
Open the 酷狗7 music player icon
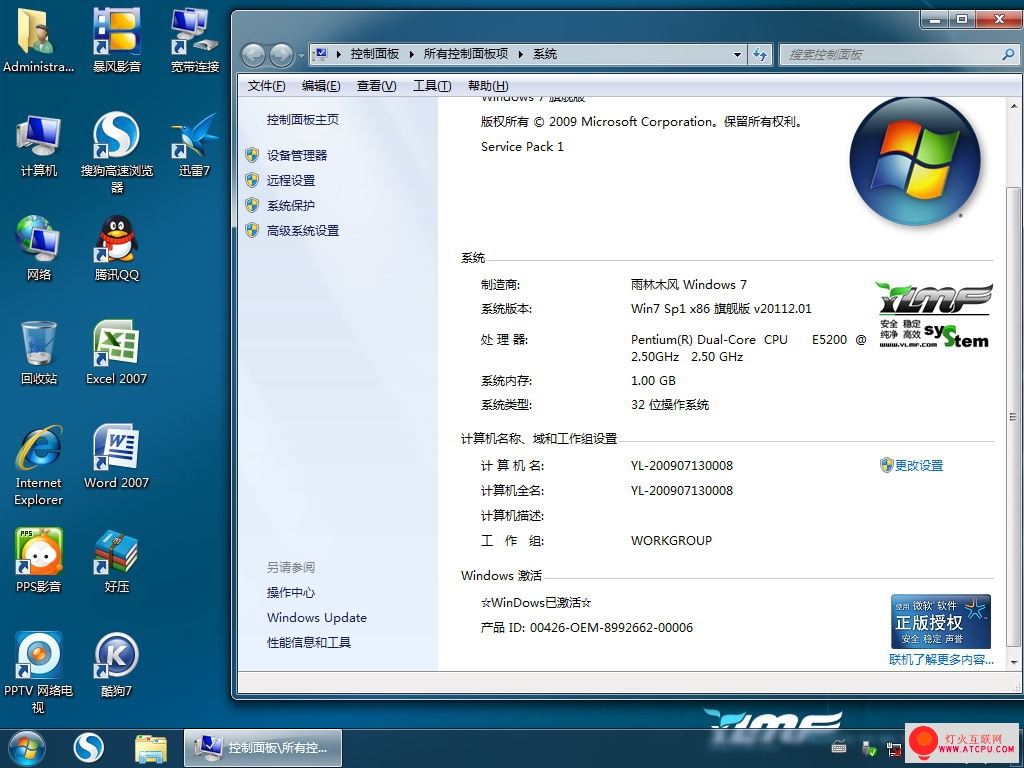pos(116,665)
